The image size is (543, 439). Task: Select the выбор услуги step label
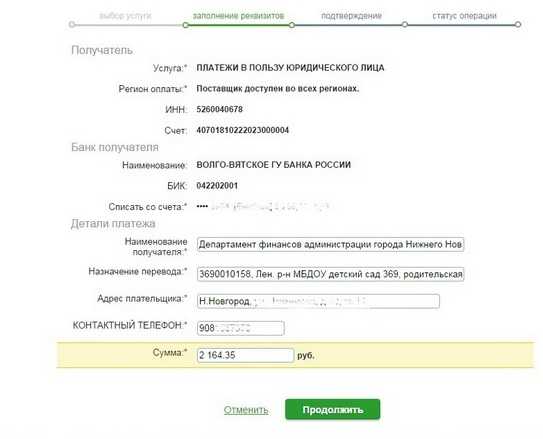click(125, 16)
